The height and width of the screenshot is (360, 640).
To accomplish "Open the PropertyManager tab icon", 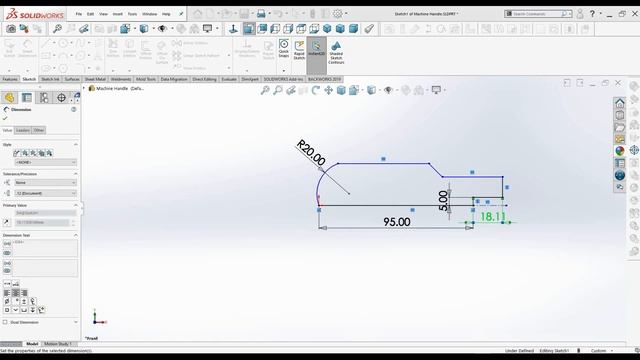I will coord(27,98).
